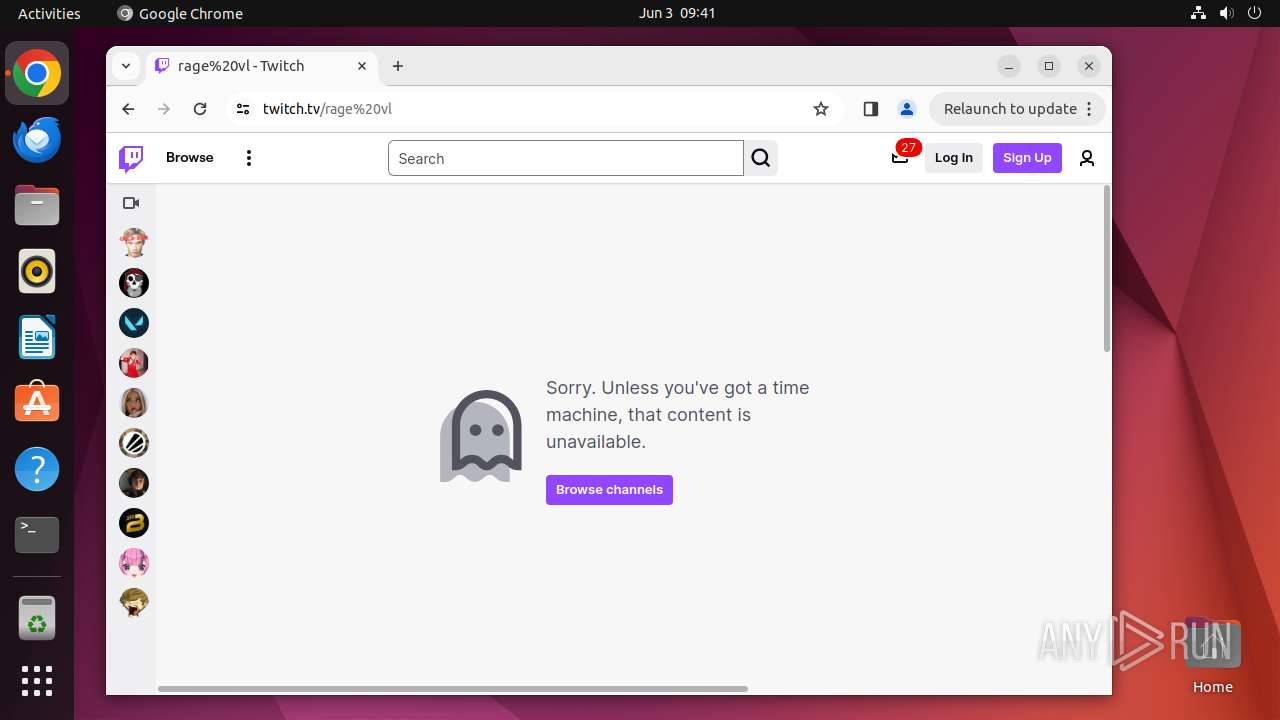Bookmark this page with the star icon
The height and width of the screenshot is (720, 1280).
click(x=821, y=109)
